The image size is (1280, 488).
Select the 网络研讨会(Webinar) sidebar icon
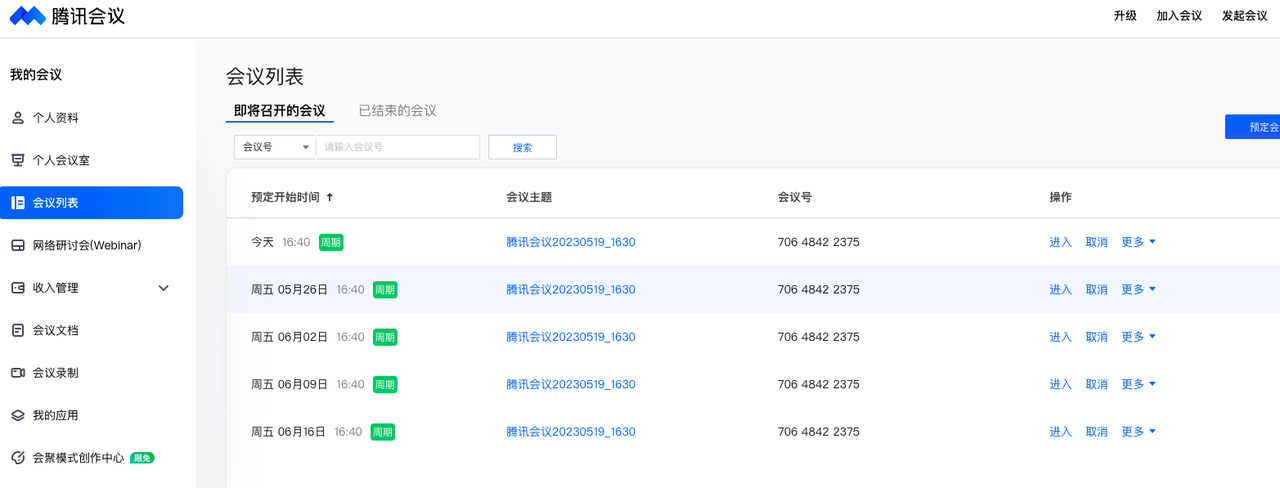pos(18,245)
